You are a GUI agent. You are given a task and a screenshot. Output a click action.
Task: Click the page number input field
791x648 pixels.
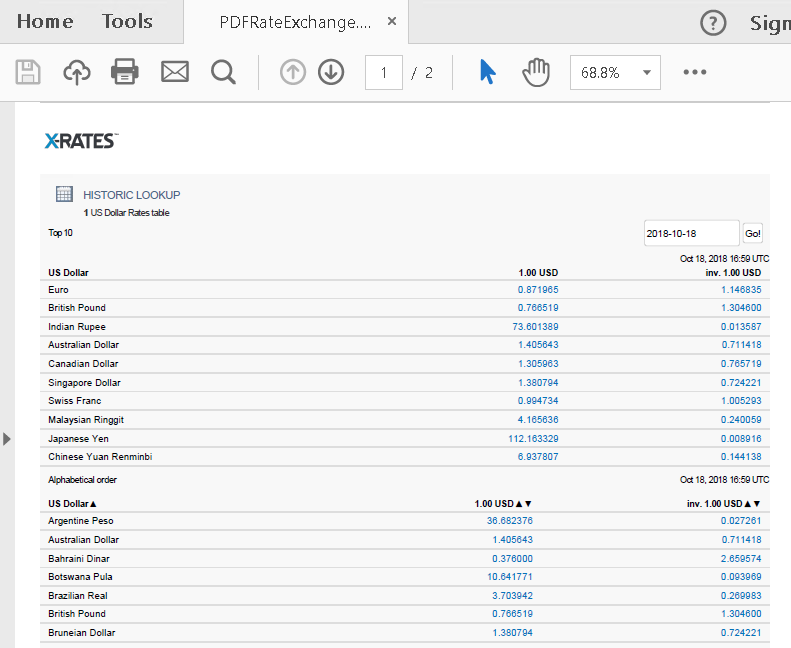(384, 73)
